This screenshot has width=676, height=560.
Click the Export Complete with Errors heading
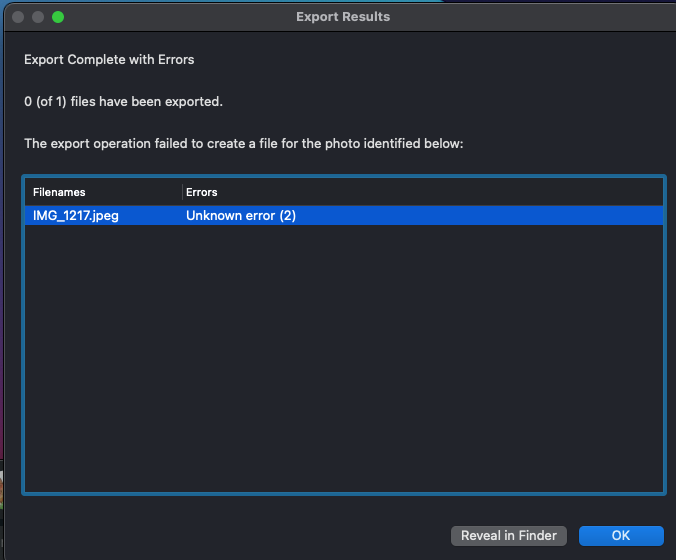pos(109,60)
